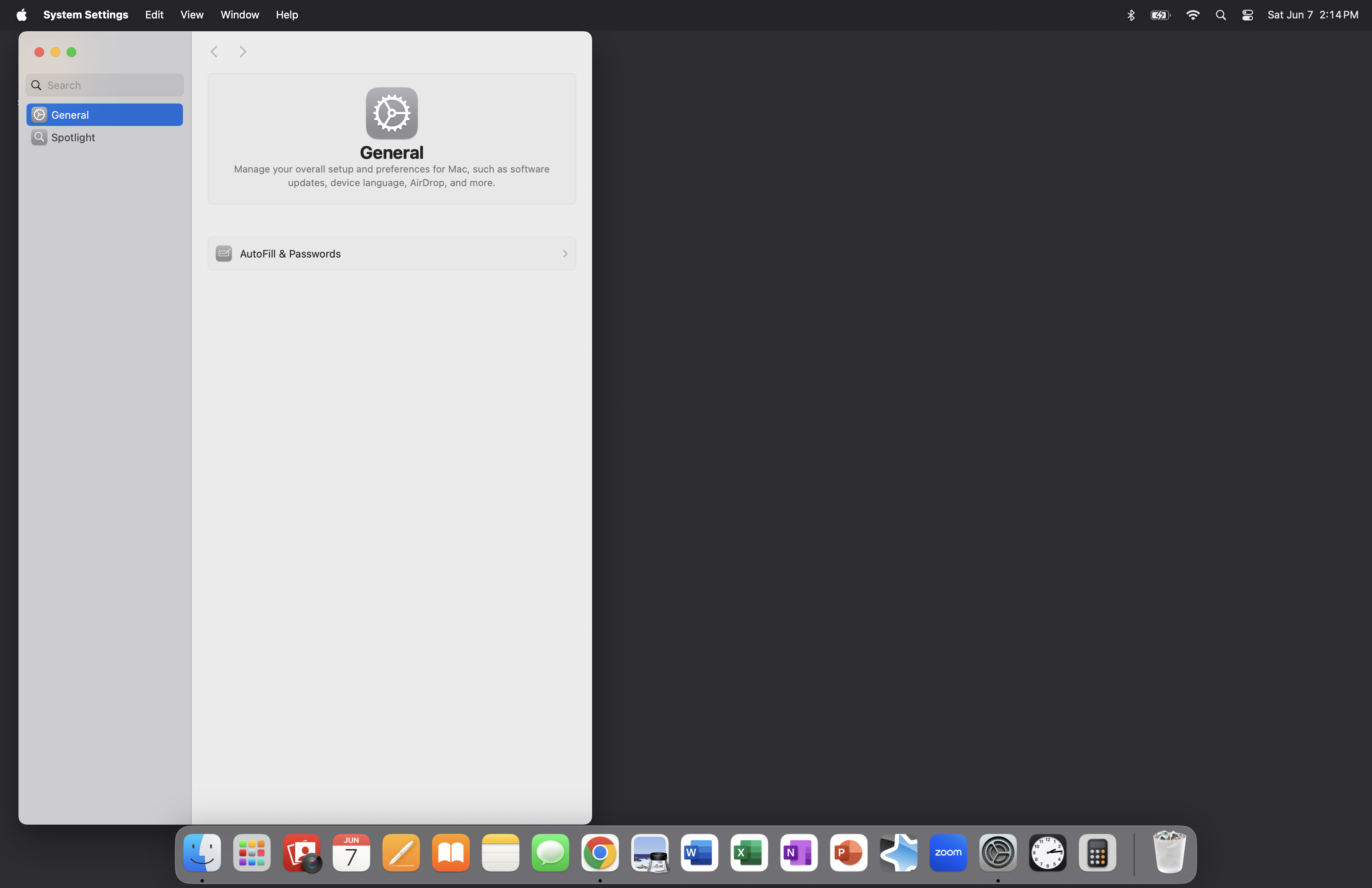1372x888 pixels.
Task: Open the Window menu
Action: [x=239, y=15]
